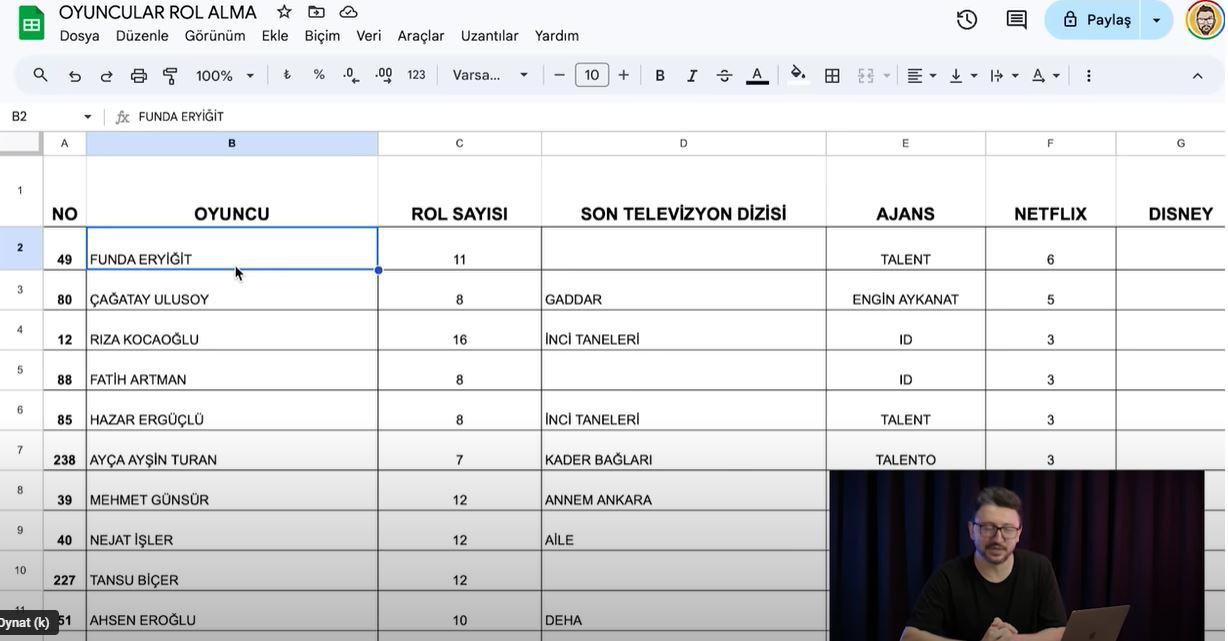Screen dimensions: 1228x641
Task: Open the comments panel icon
Action: click(x=1016, y=20)
